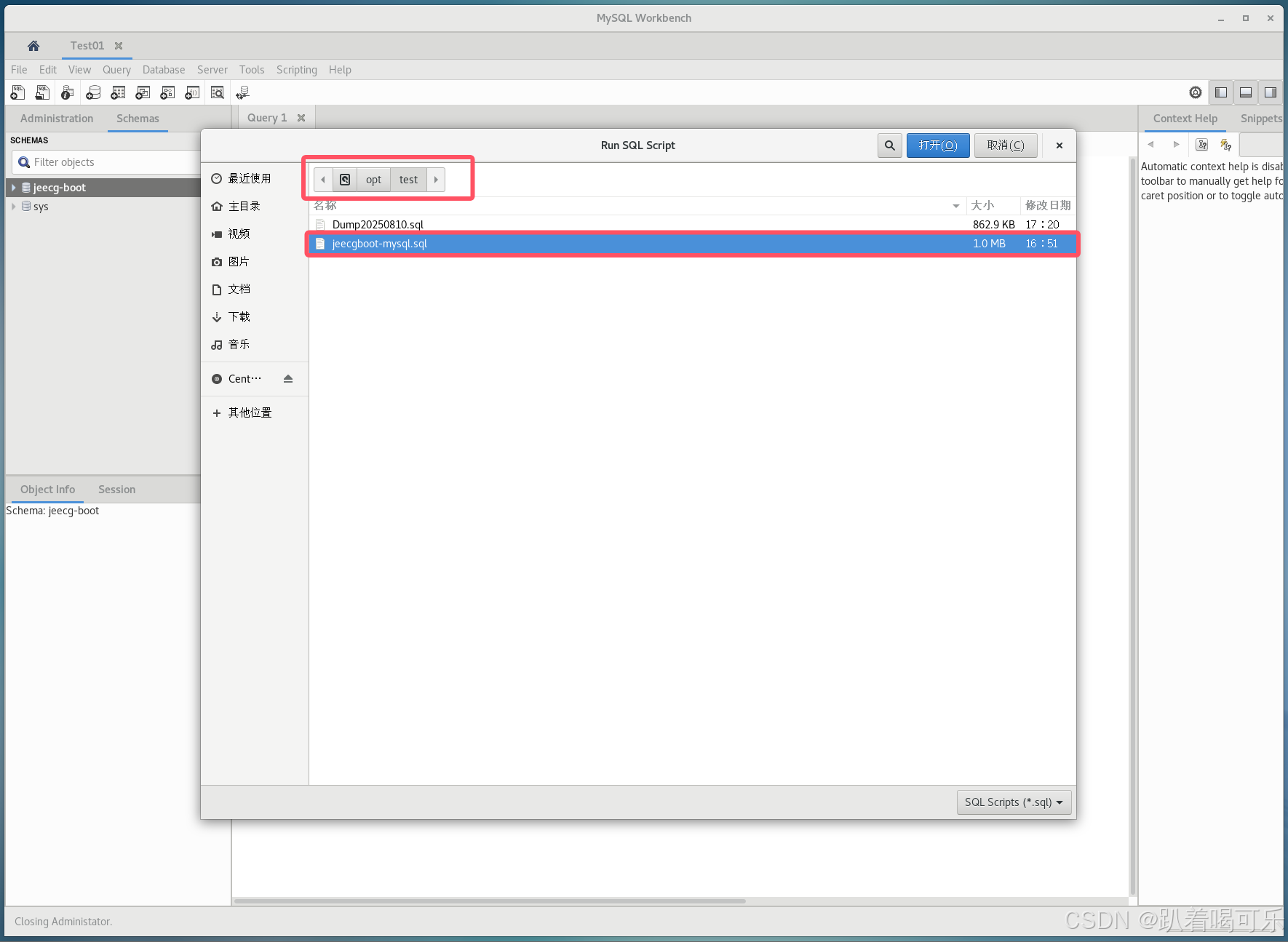The image size is (1288, 942).
Task: Click the context help forward arrow
Action: coord(1176,145)
